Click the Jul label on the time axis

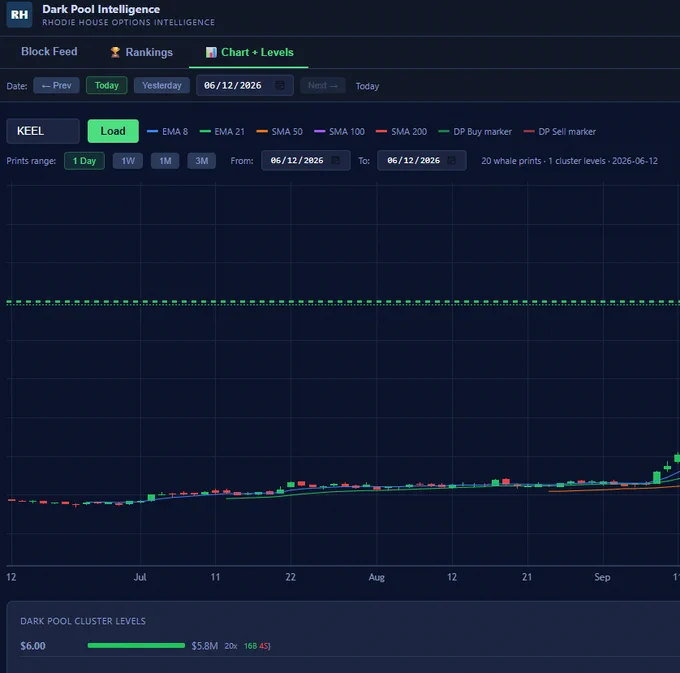(140, 577)
